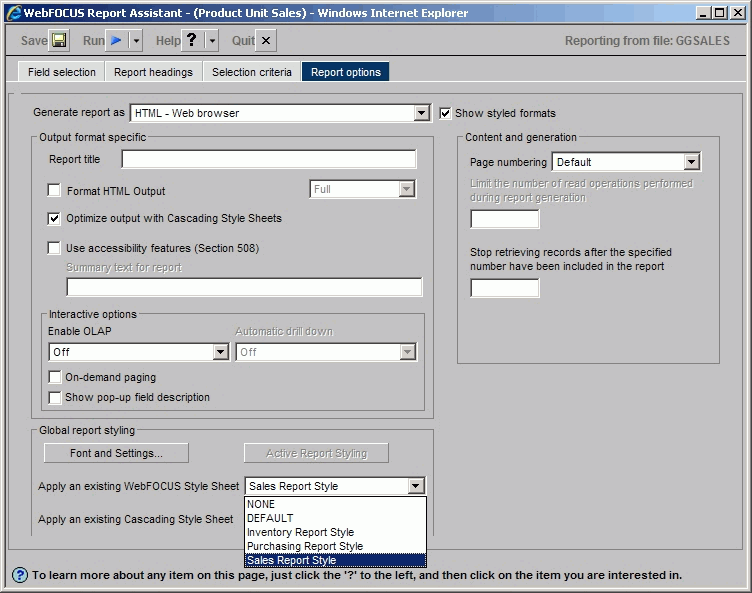Click the Save floppy disk icon
The width and height of the screenshot is (752, 593).
click(59, 40)
